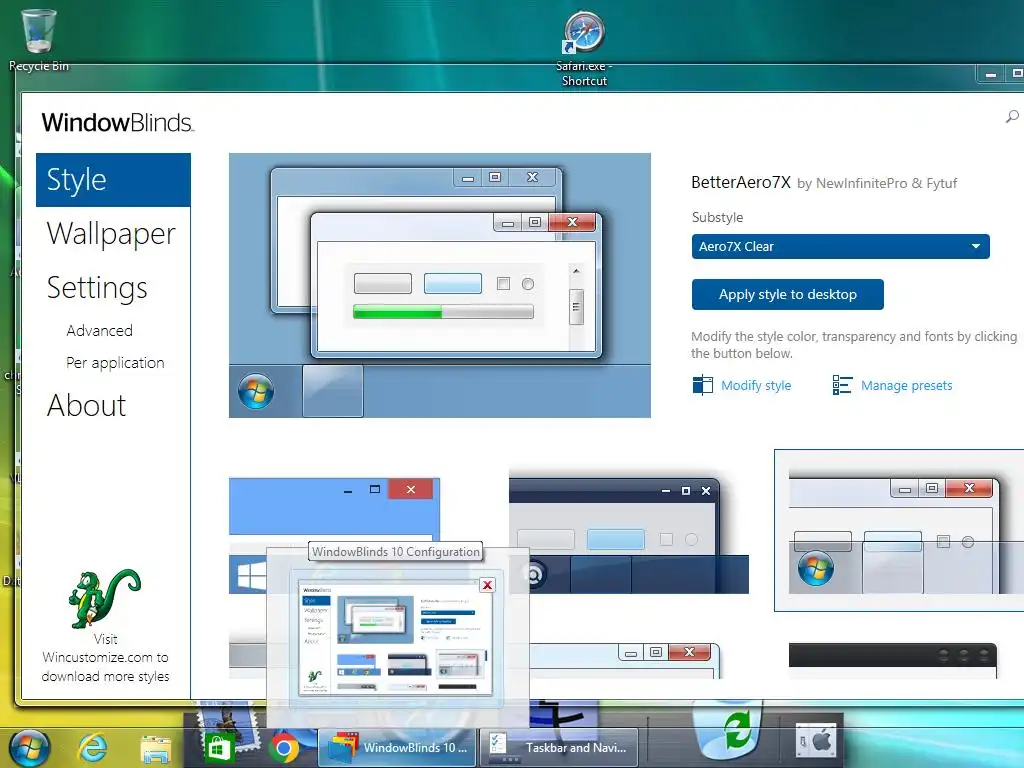
Task: Click the Boot Camp Apple icon in tray
Action: (816, 741)
